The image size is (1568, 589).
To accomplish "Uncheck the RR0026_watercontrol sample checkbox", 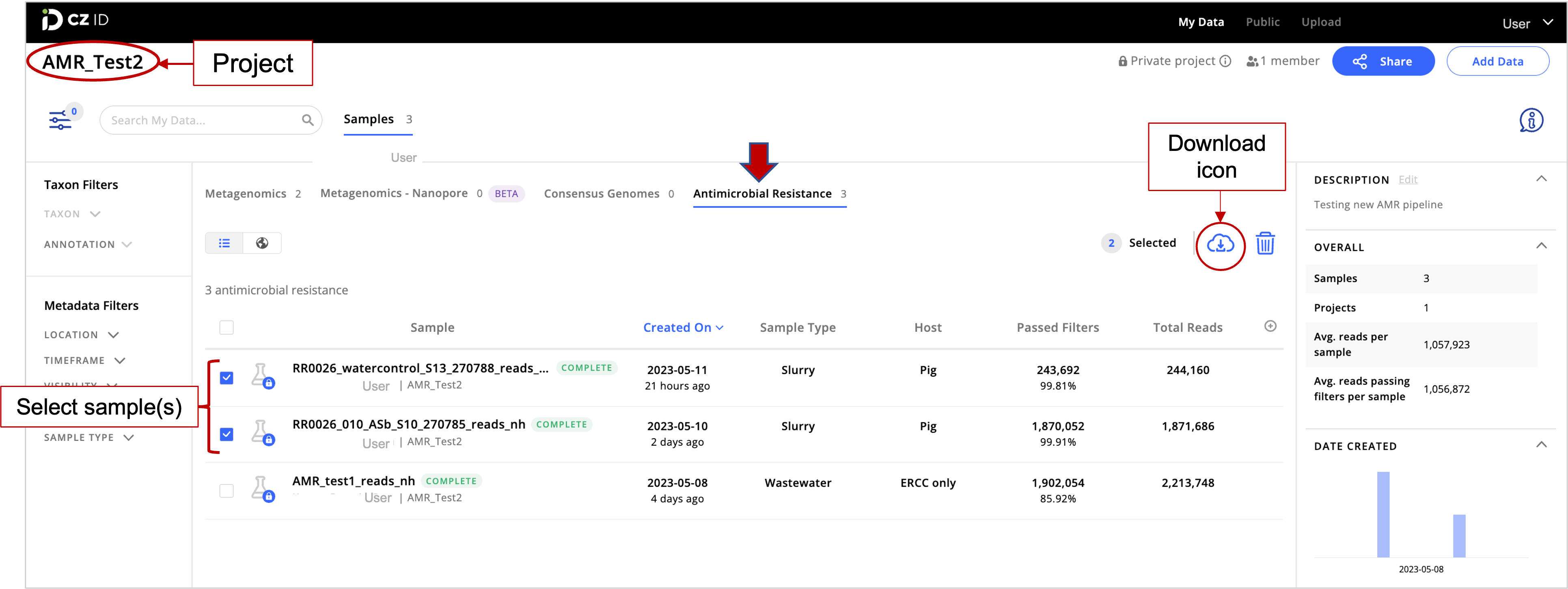I will 226,378.
